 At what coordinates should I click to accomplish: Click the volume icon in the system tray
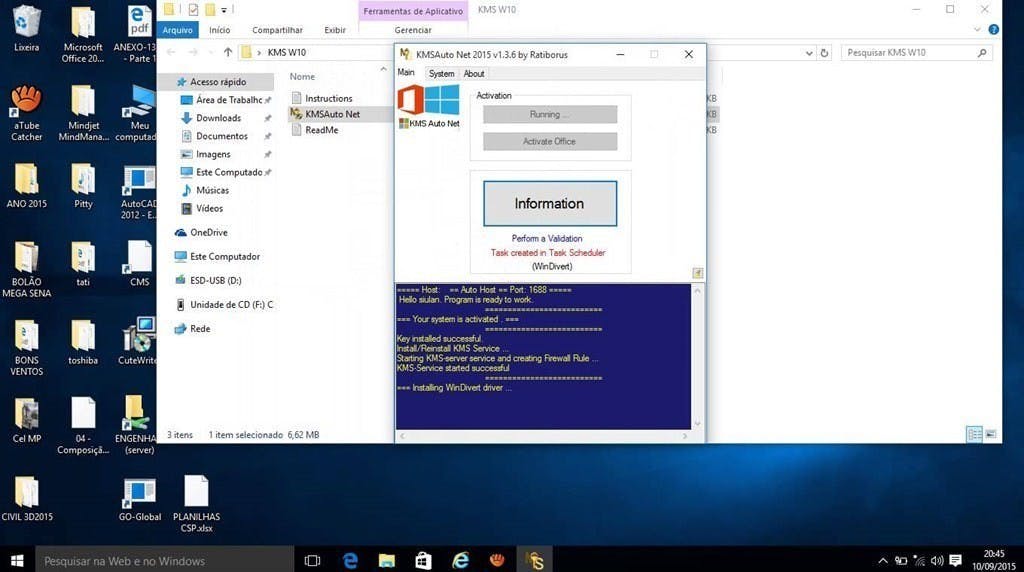pos(937,560)
